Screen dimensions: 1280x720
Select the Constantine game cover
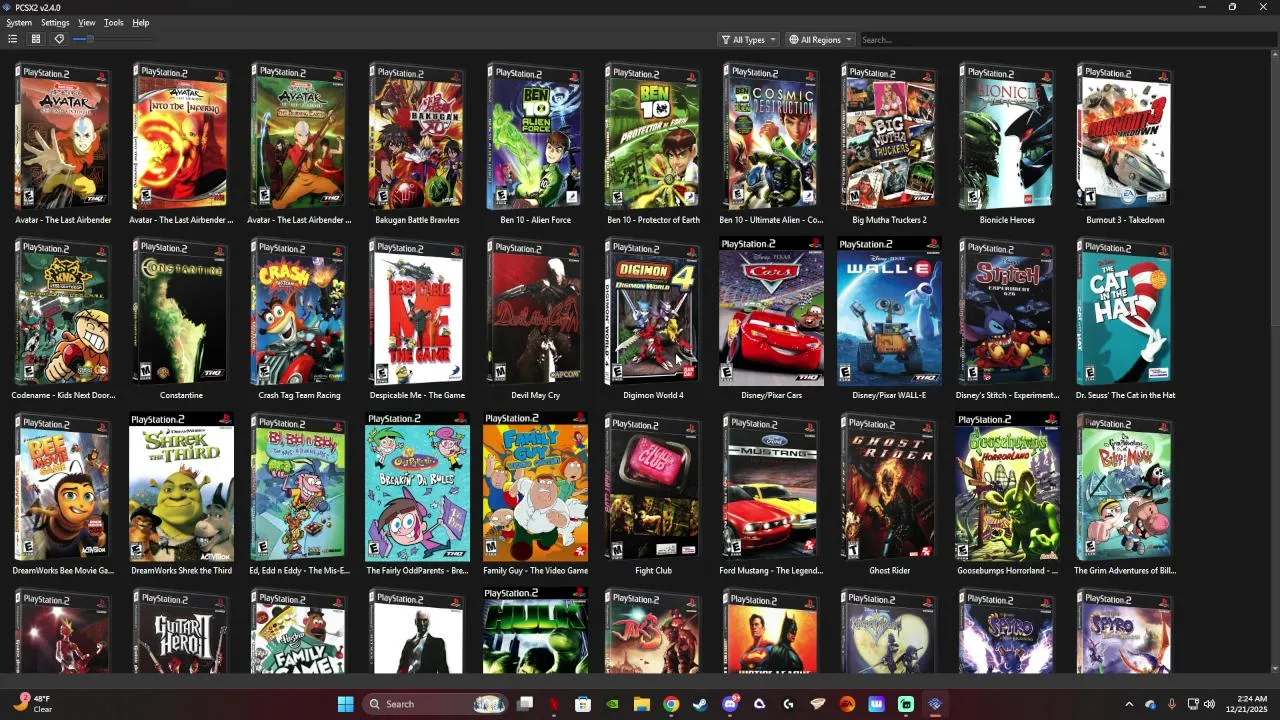coord(181,312)
